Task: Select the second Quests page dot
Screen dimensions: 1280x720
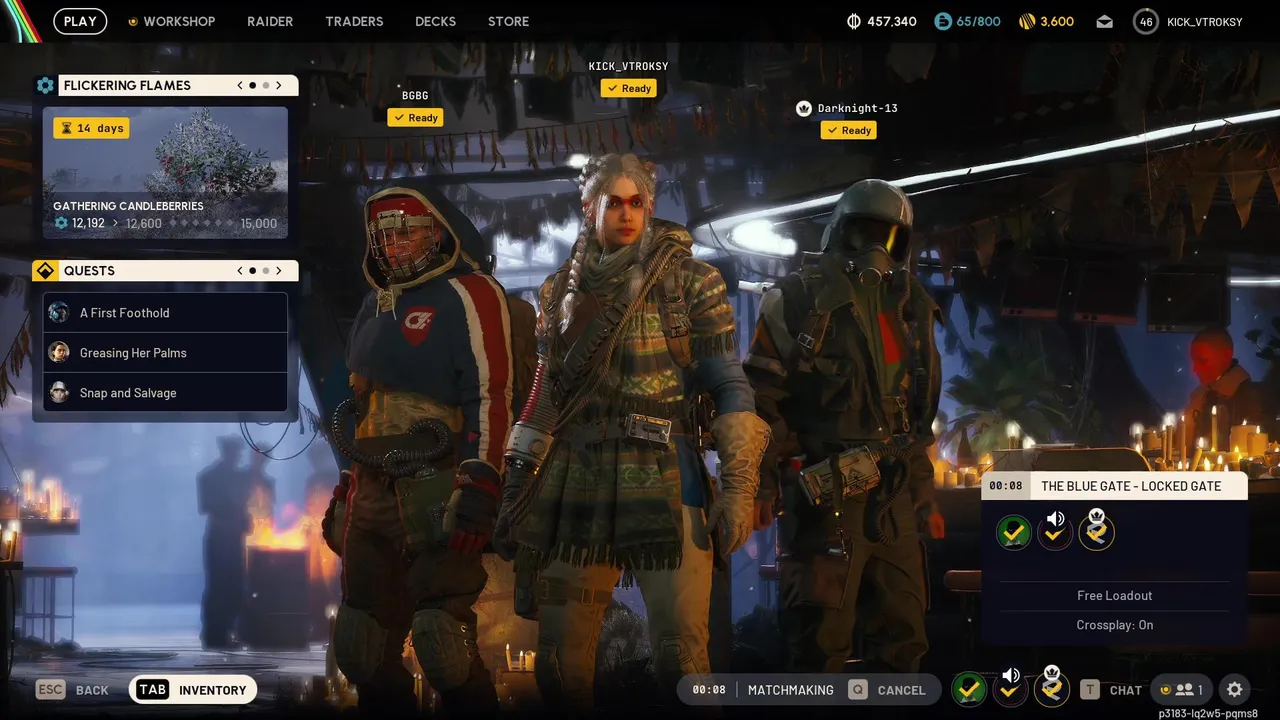Action: tap(265, 271)
